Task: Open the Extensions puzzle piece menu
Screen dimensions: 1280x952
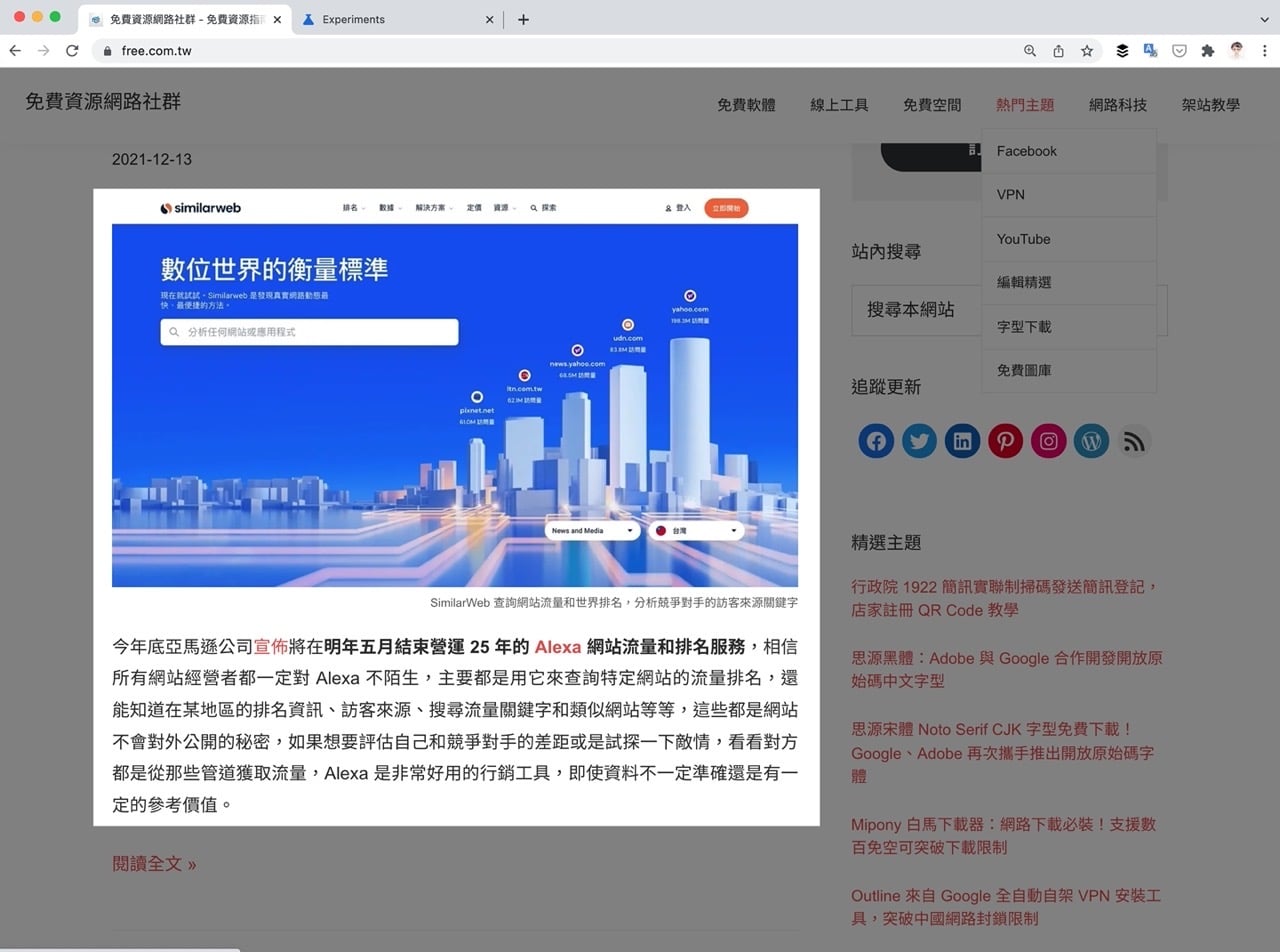Action: pyautogui.click(x=1208, y=50)
